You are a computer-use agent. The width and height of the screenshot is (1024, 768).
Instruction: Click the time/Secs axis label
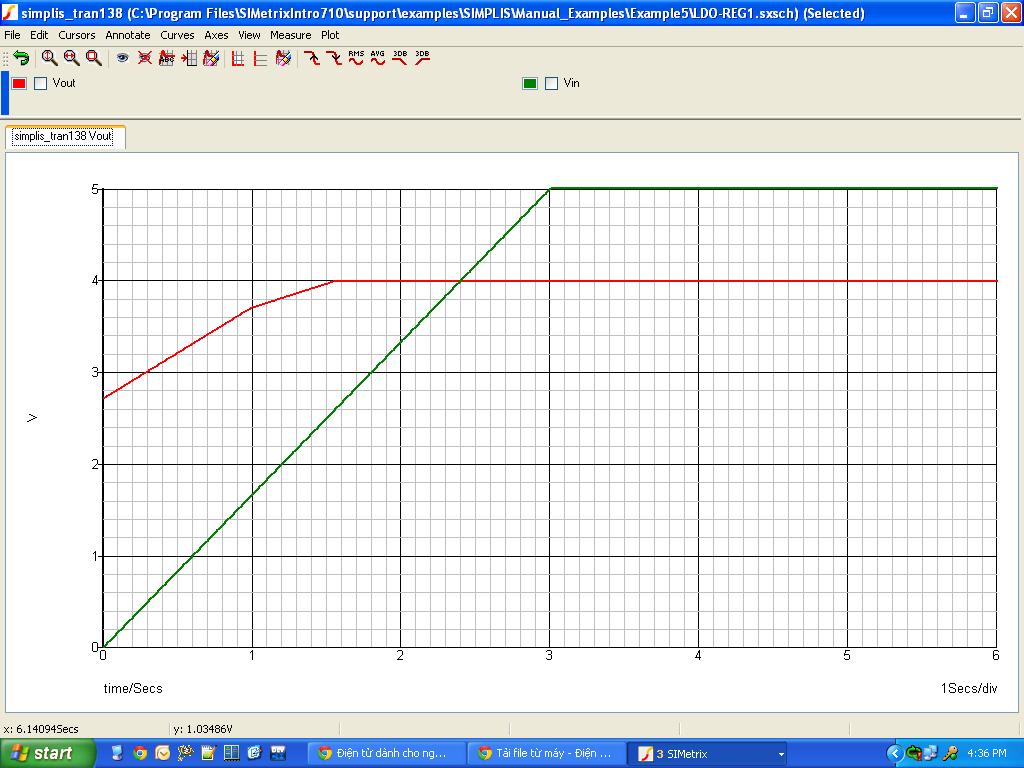click(x=133, y=688)
